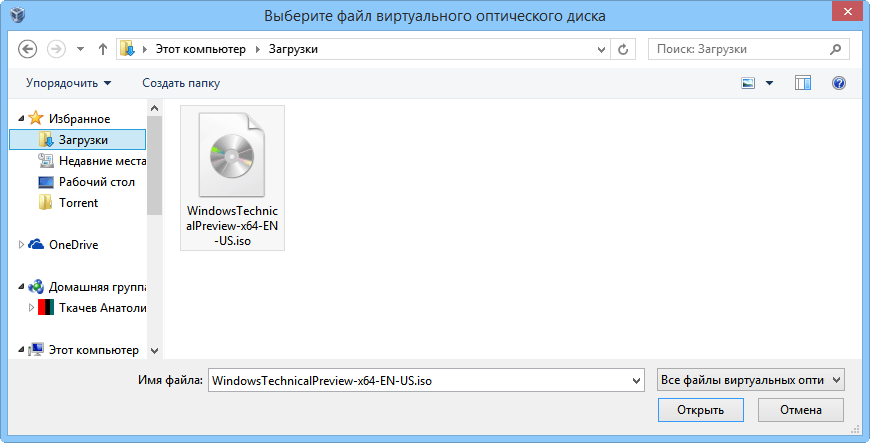Click the sidebar scrollbar up arrow
870x443 pixels.
pyautogui.click(x=155, y=108)
